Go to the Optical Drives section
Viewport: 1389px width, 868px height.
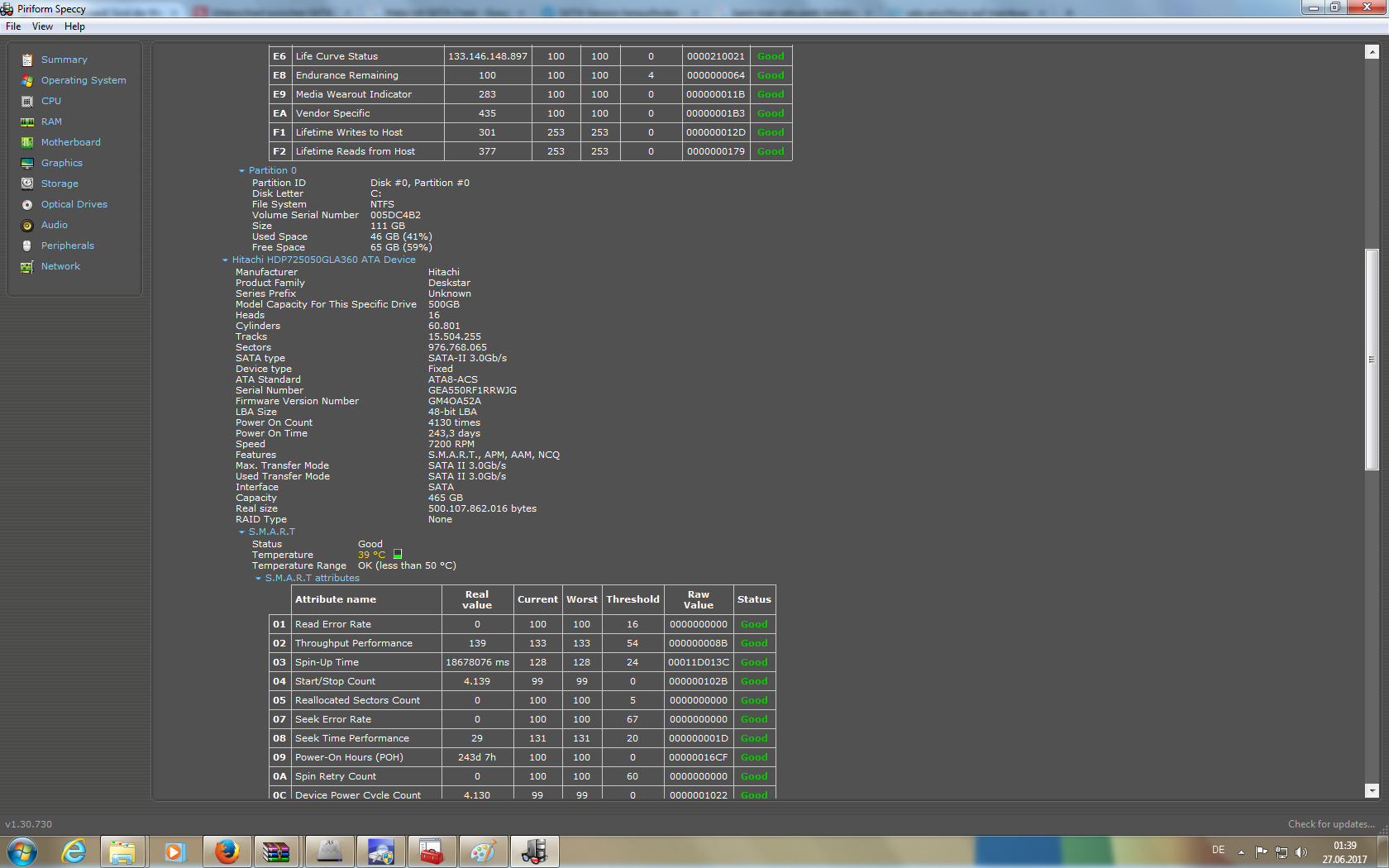[x=74, y=204]
